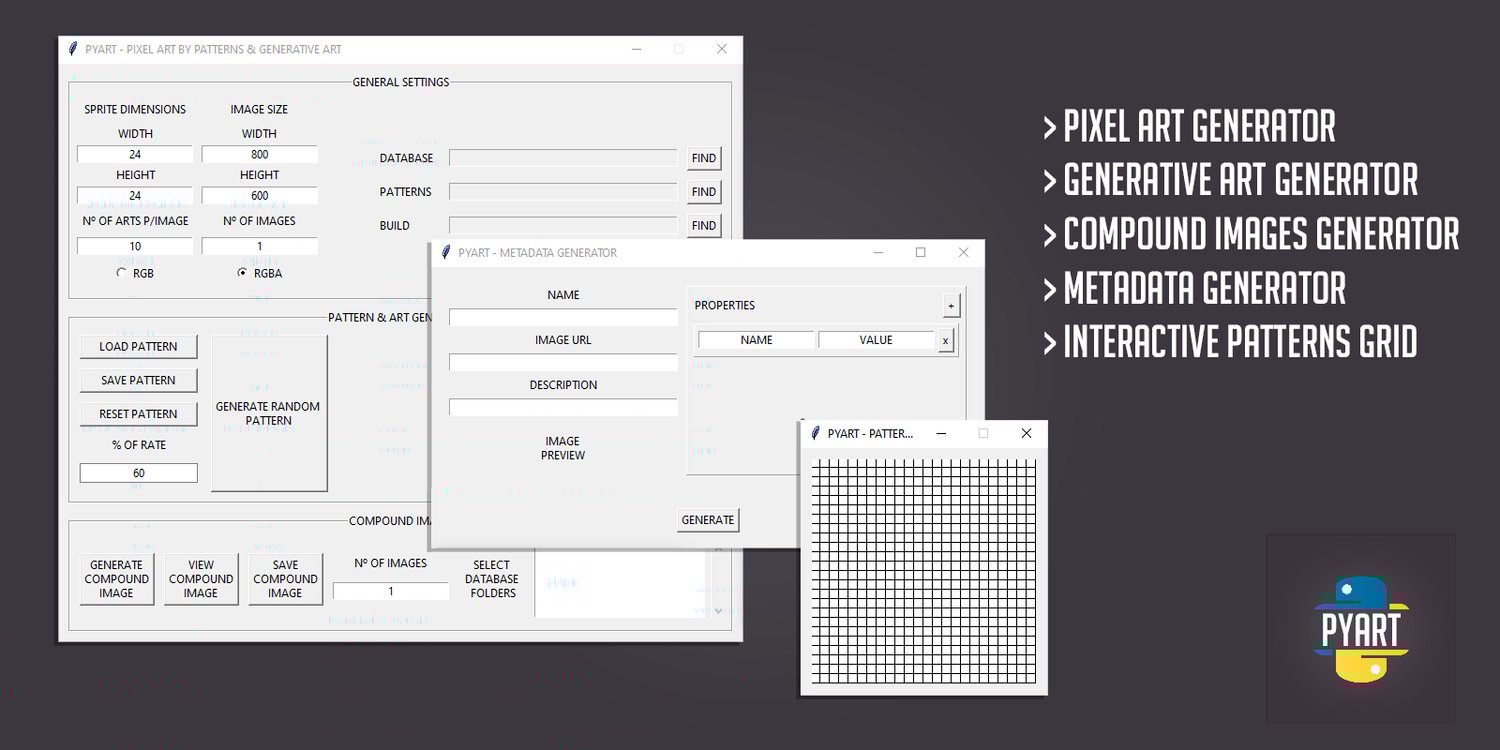Focus image size HEIGHT field showing 600
Viewport: 1500px width, 750px height.
point(260,196)
